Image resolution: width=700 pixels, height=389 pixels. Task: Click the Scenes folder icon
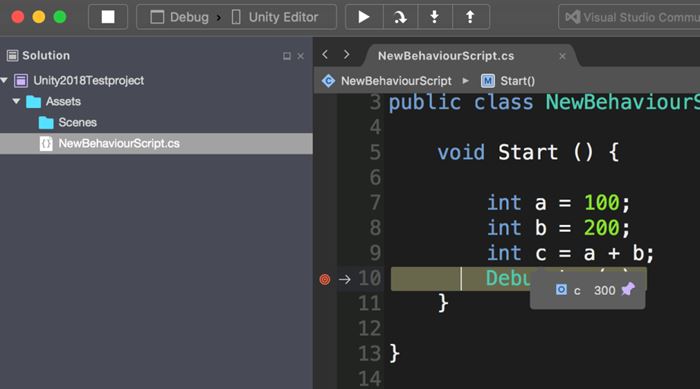[x=46, y=122]
